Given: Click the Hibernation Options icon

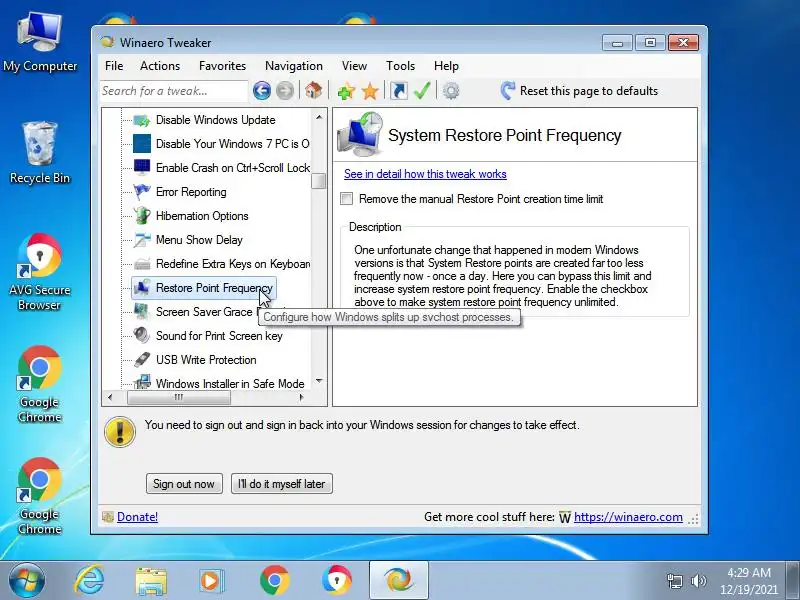Looking at the screenshot, I should tap(142, 216).
